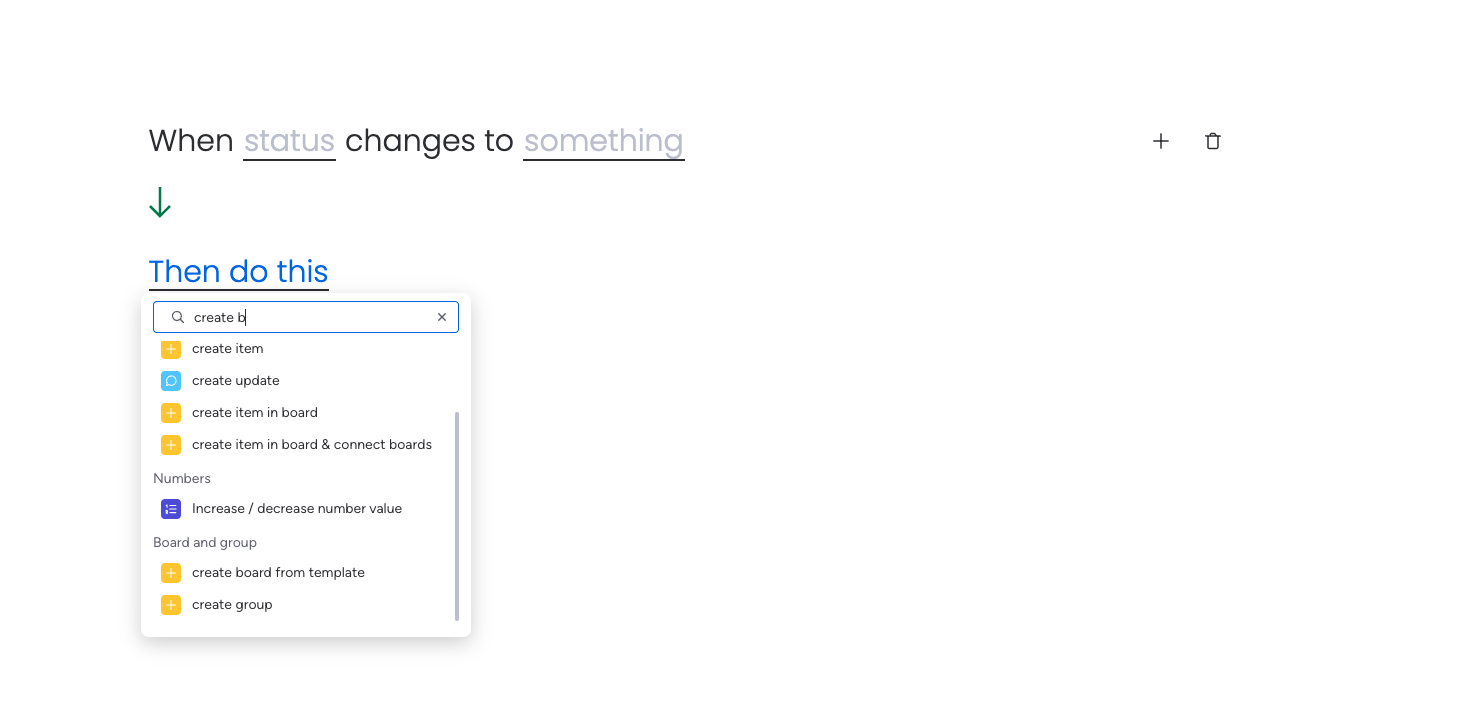Select 'create item in board' action
This screenshot has width=1459, height=725.
(255, 413)
